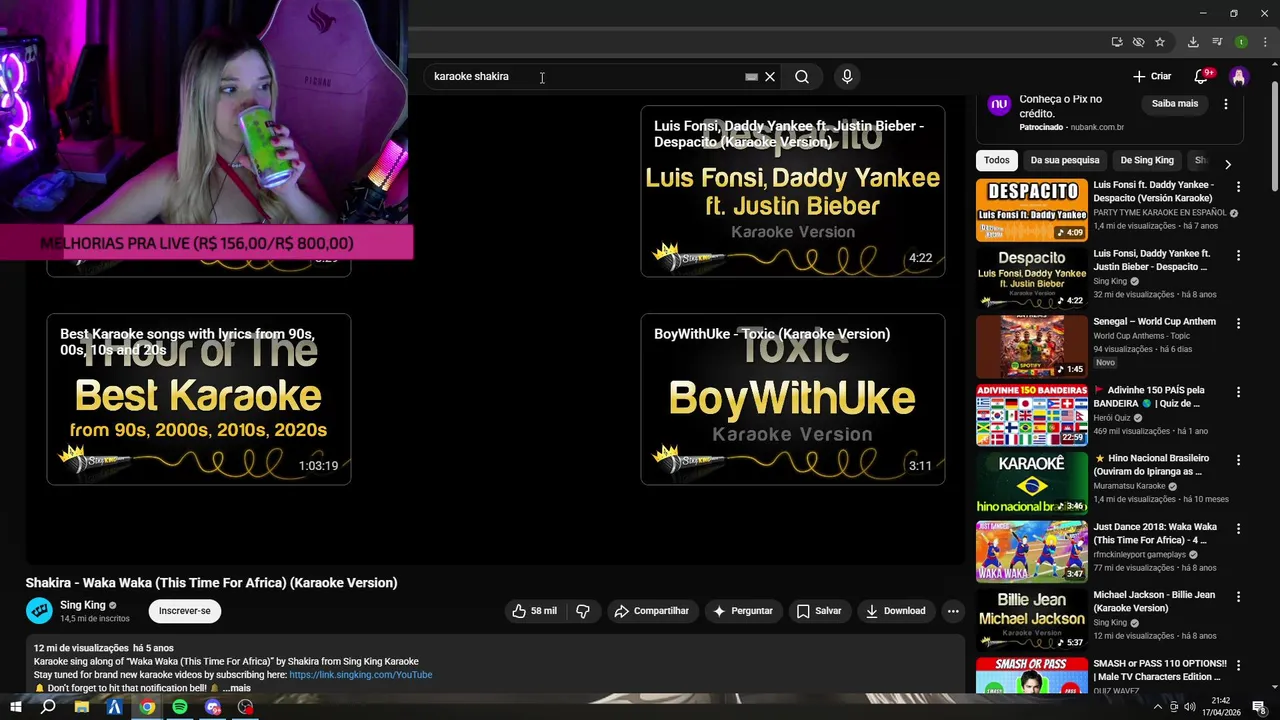
Task: Expand description with ...mais
Action: tap(237, 688)
